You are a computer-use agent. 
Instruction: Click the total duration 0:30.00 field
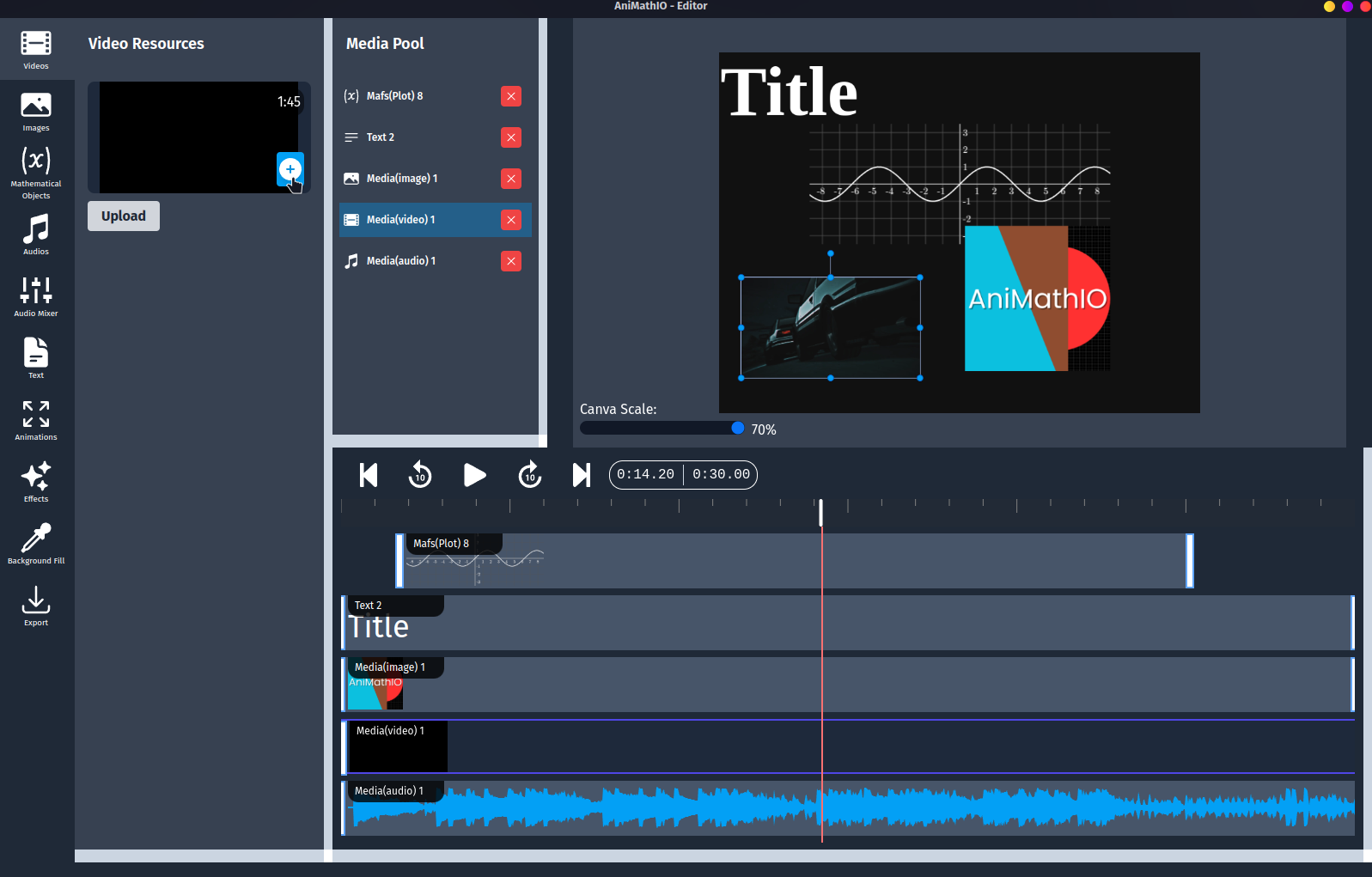(721, 474)
